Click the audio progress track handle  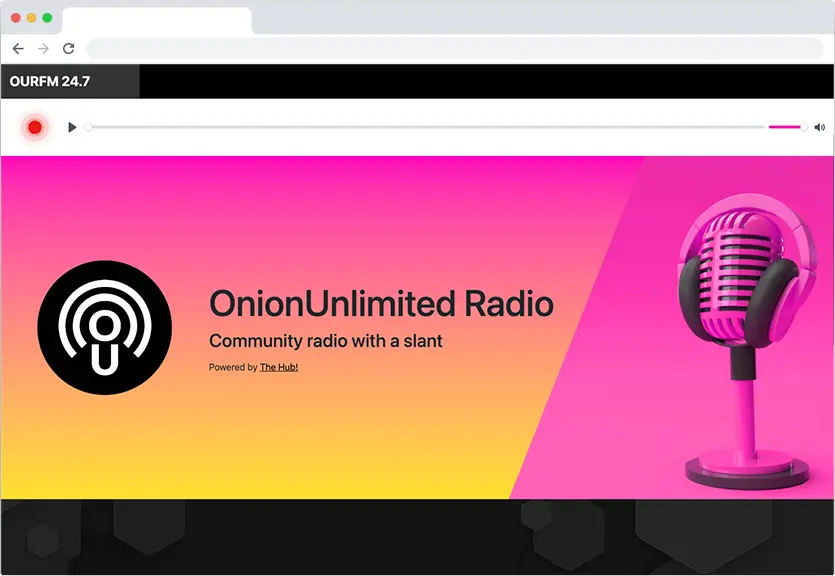(88, 127)
